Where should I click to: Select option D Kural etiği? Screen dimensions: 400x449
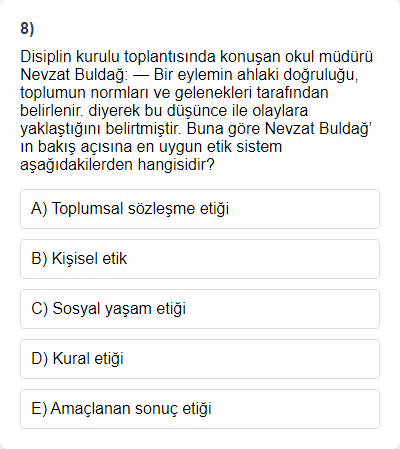(x=200, y=359)
